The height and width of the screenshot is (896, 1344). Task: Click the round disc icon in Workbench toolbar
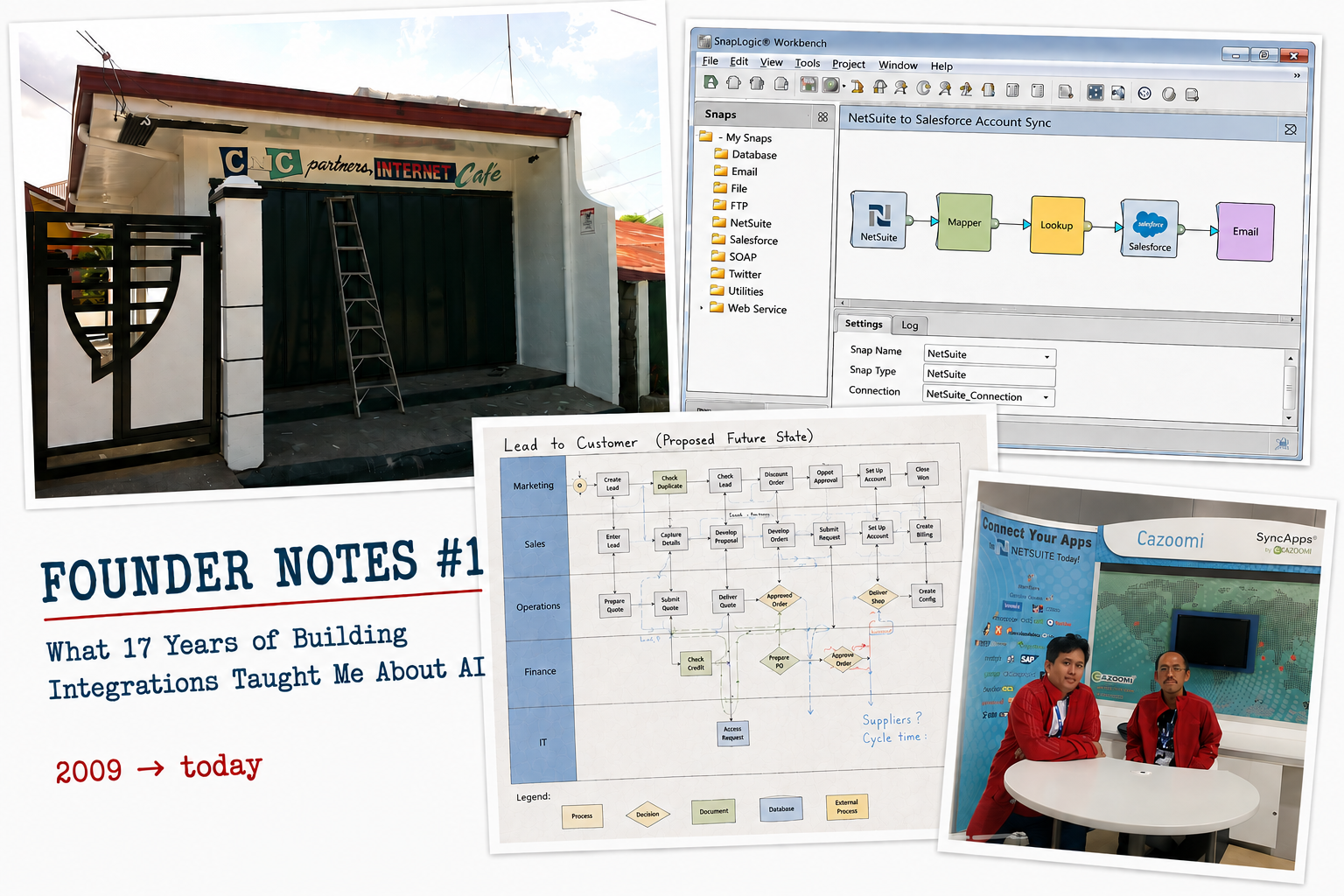830,86
